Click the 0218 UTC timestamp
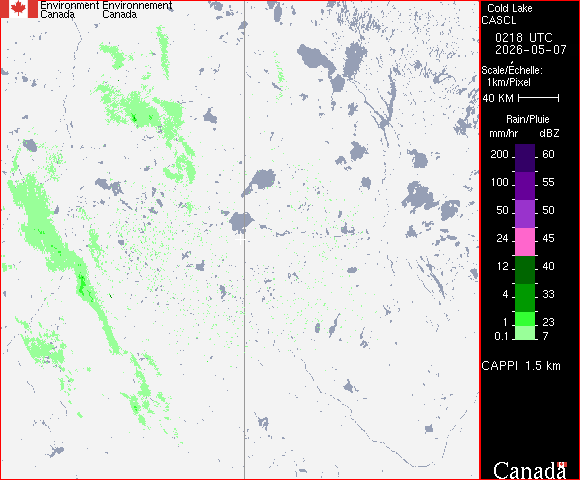 click(523, 38)
